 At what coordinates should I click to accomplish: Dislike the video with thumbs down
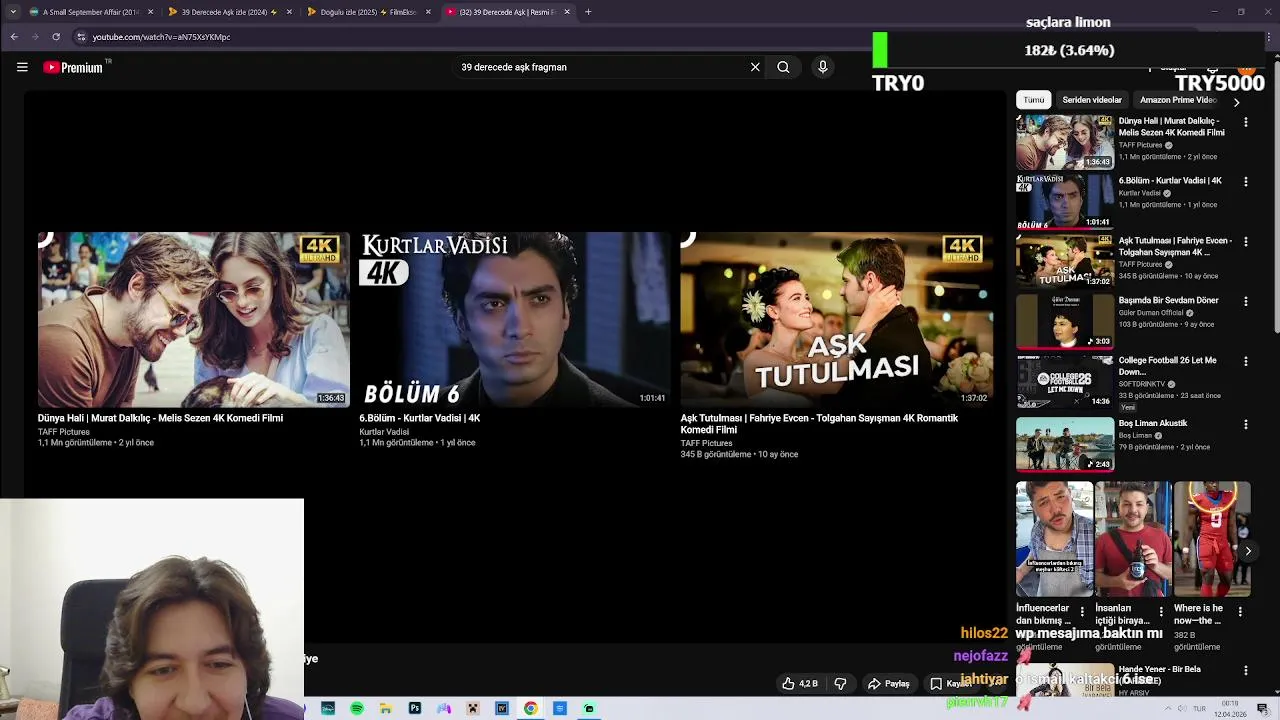tap(840, 683)
